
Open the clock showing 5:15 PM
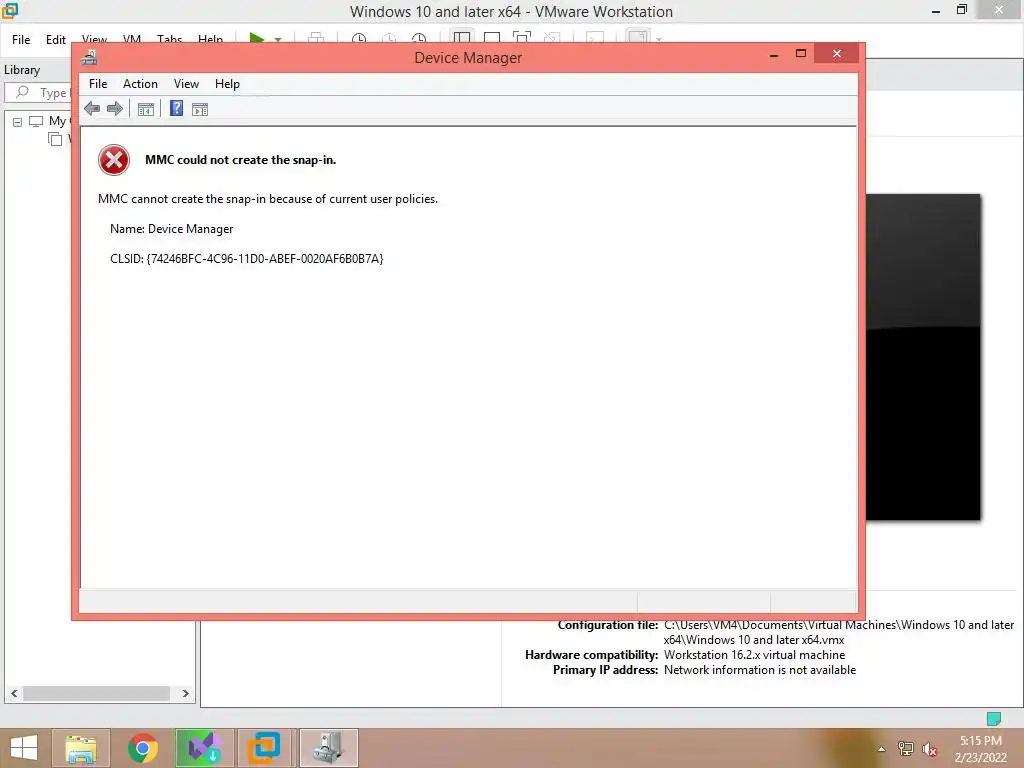click(980, 749)
